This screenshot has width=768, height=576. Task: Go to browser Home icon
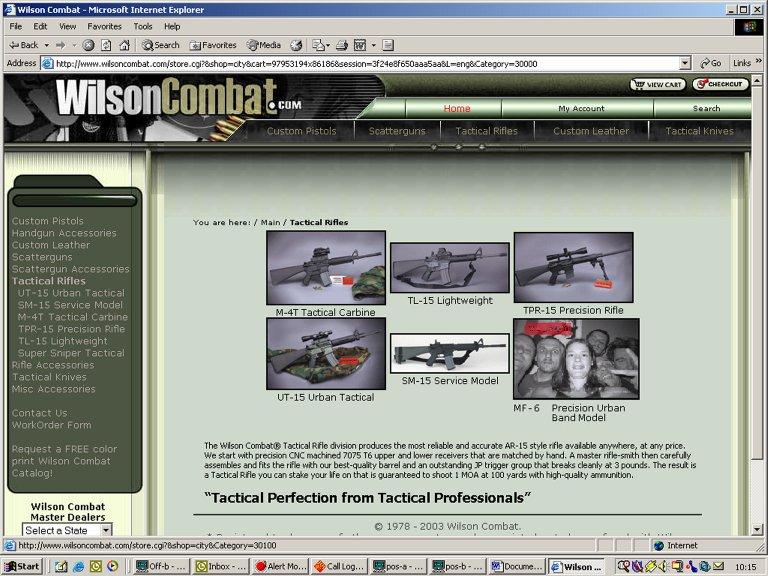(x=124, y=45)
